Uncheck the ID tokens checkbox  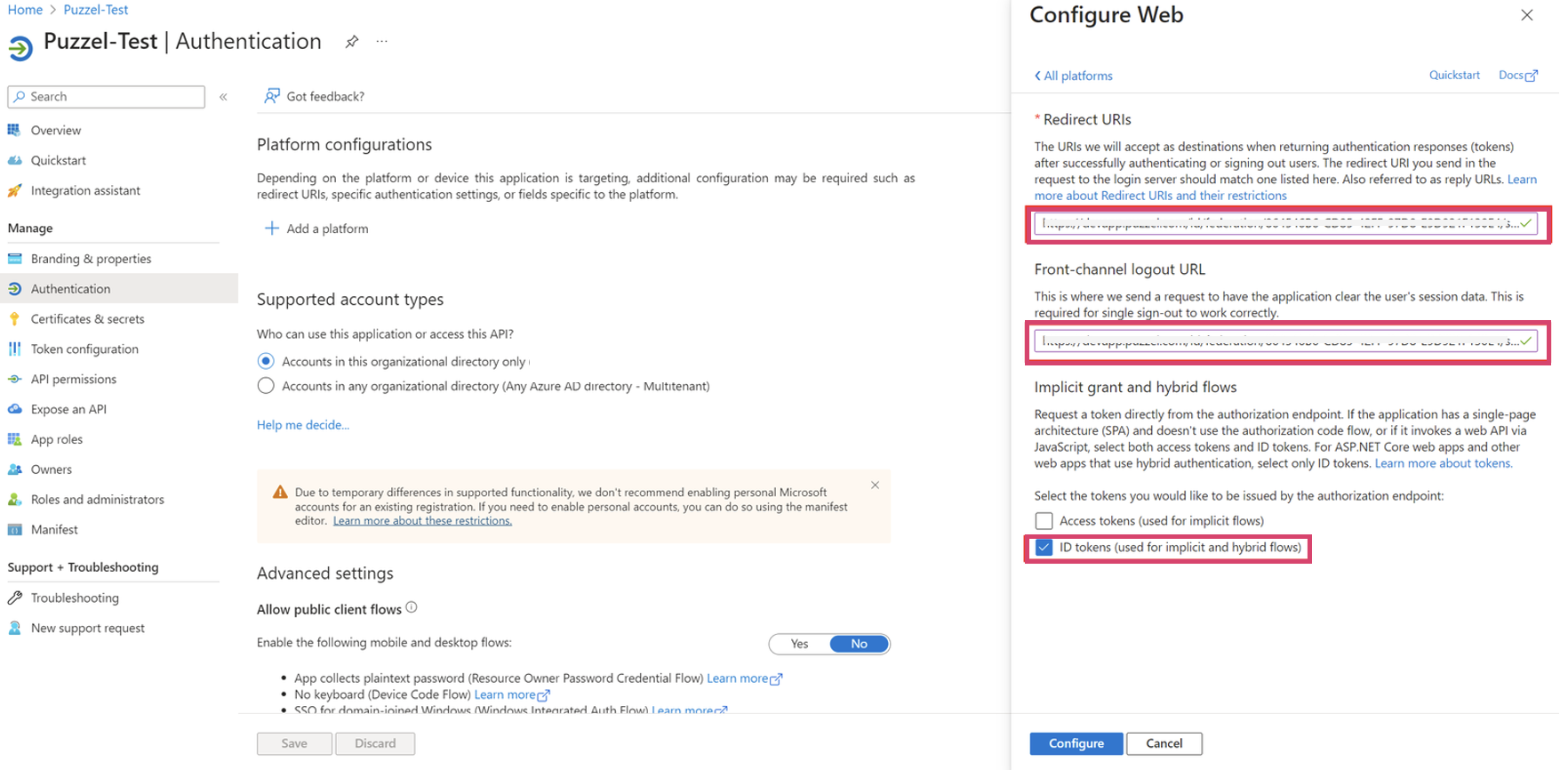click(1044, 548)
